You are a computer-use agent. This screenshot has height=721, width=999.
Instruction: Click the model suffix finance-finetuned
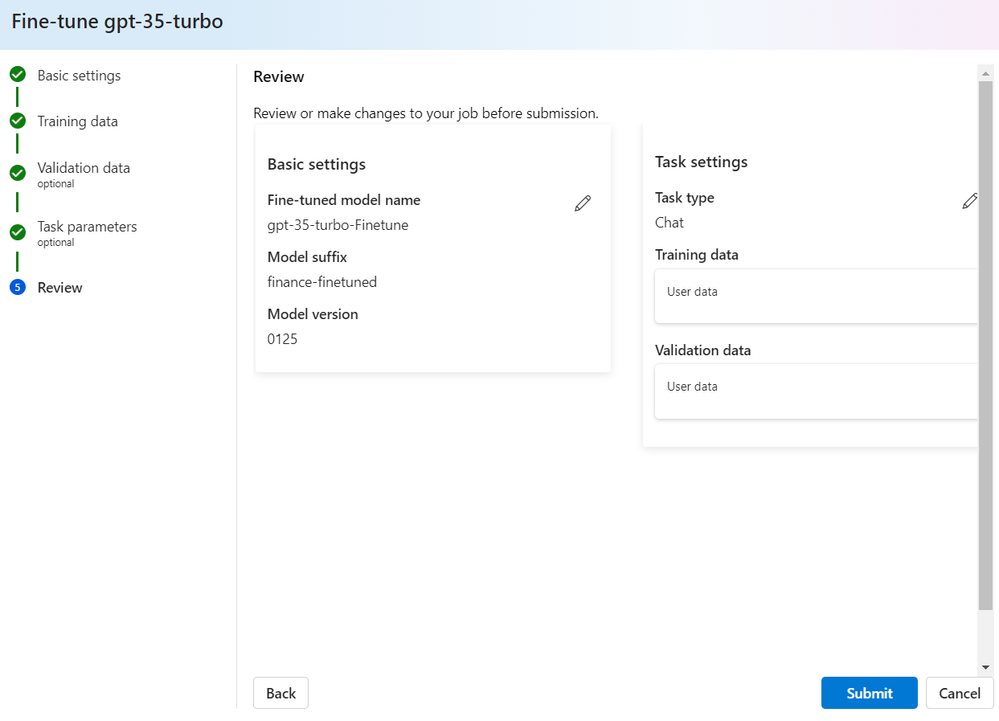point(322,282)
